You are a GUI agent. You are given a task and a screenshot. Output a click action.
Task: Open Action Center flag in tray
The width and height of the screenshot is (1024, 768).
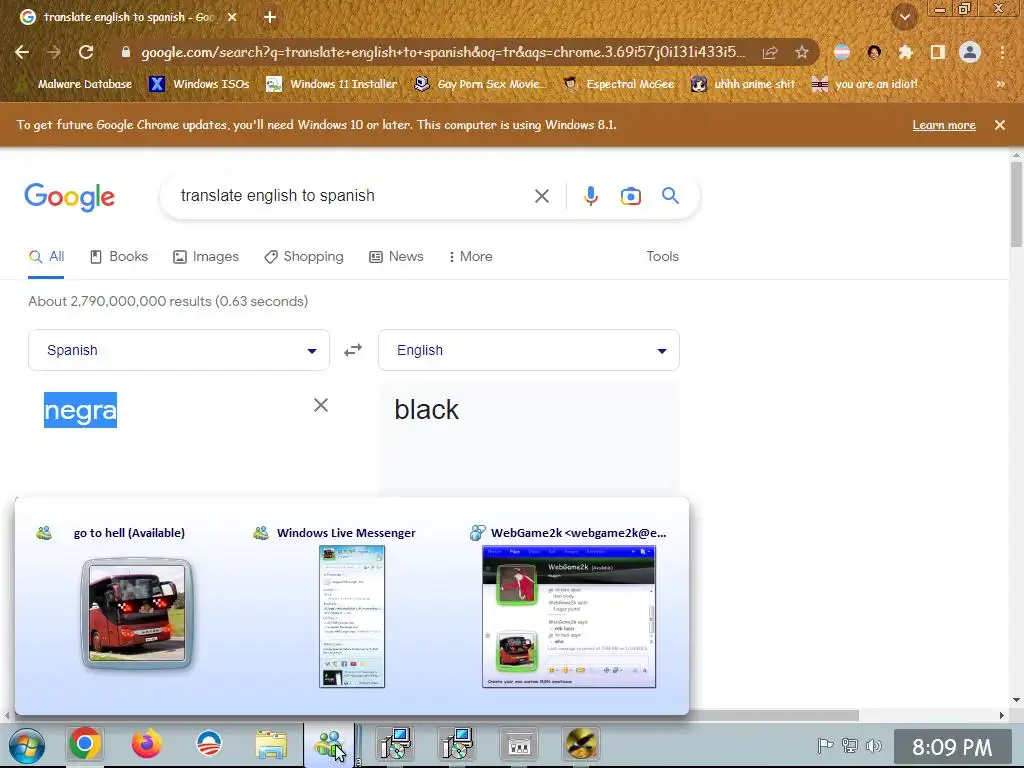pos(825,745)
